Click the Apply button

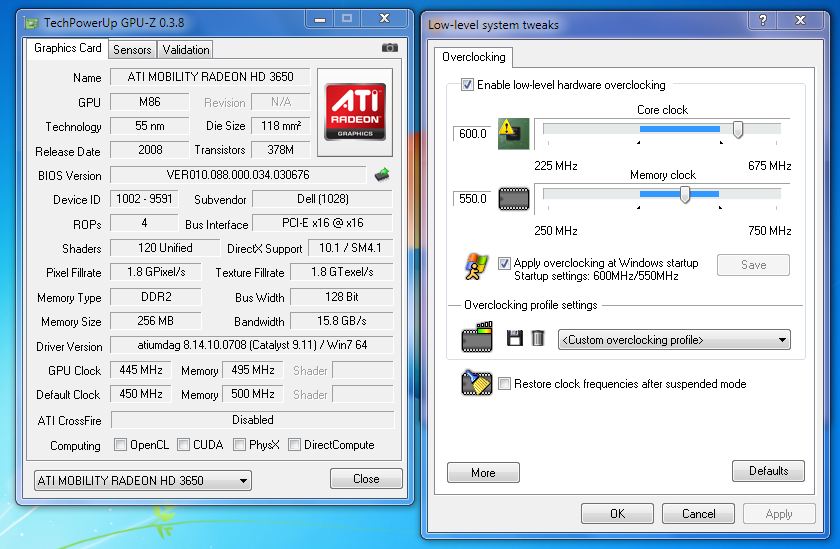(x=779, y=514)
